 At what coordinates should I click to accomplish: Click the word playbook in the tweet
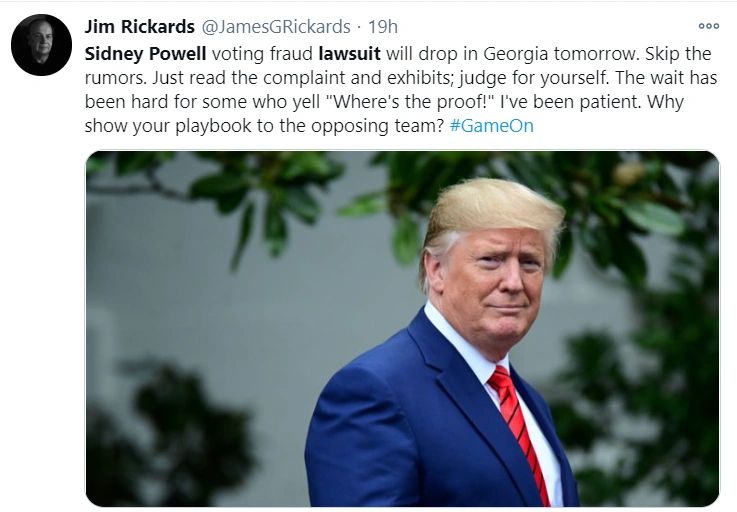pos(213,126)
